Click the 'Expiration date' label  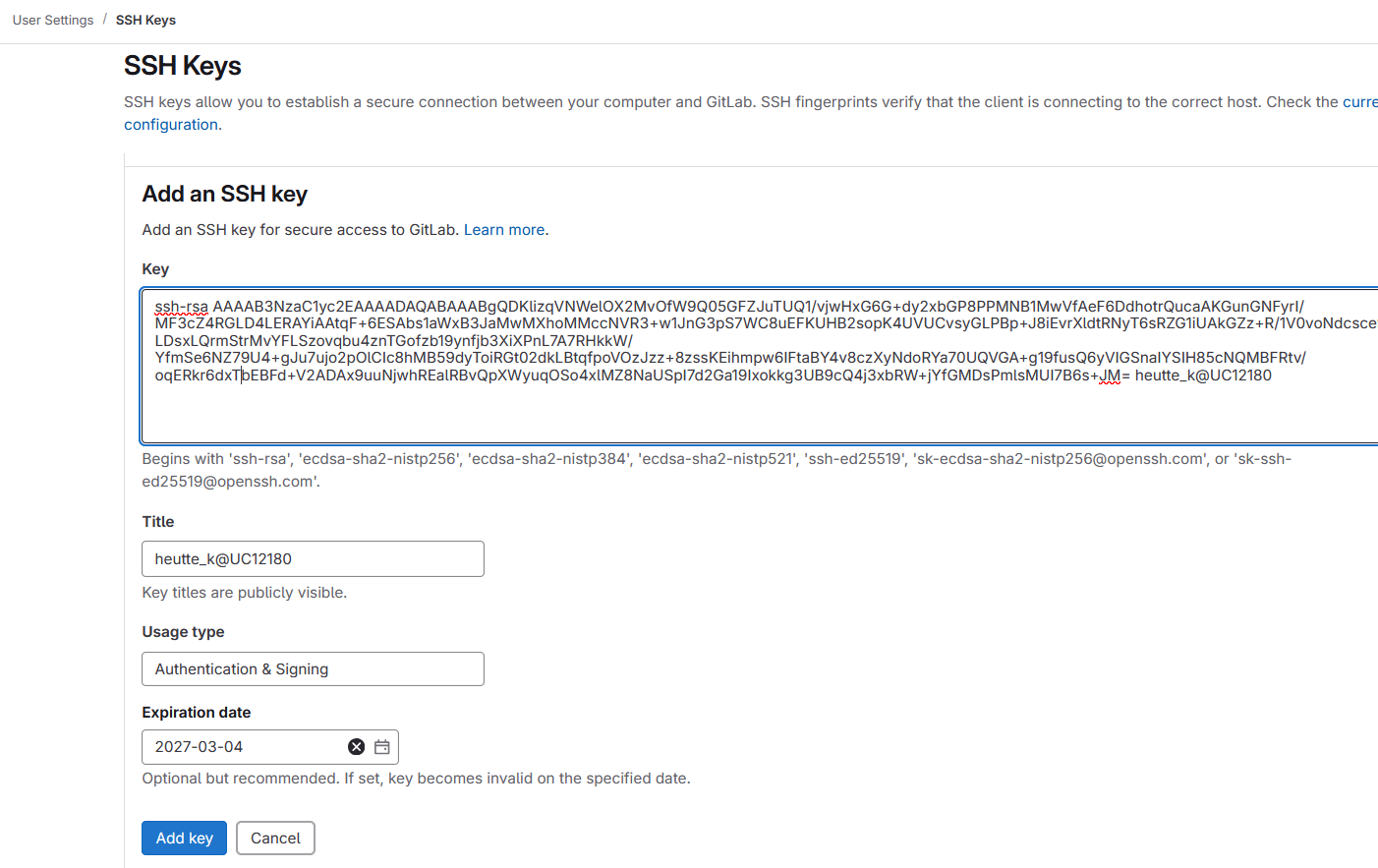(196, 712)
